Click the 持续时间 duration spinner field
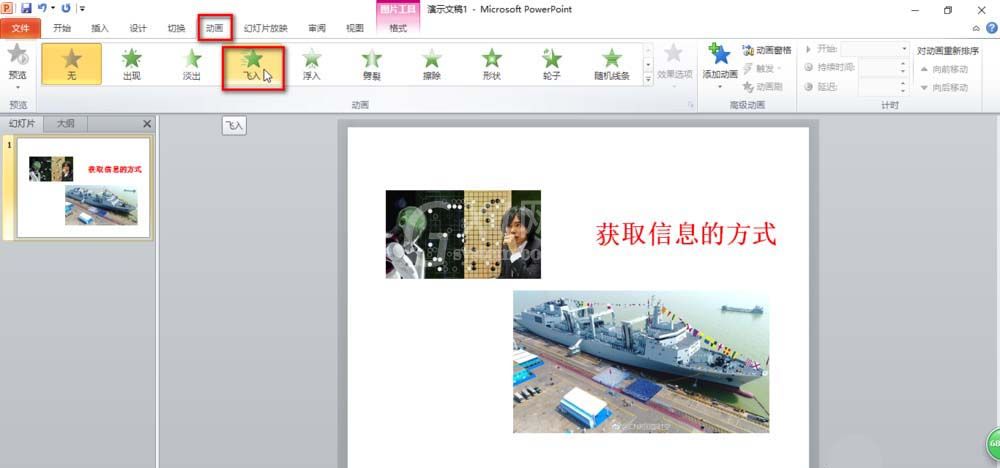The height and width of the screenshot is (468, 1000). [x=883, y=68]
